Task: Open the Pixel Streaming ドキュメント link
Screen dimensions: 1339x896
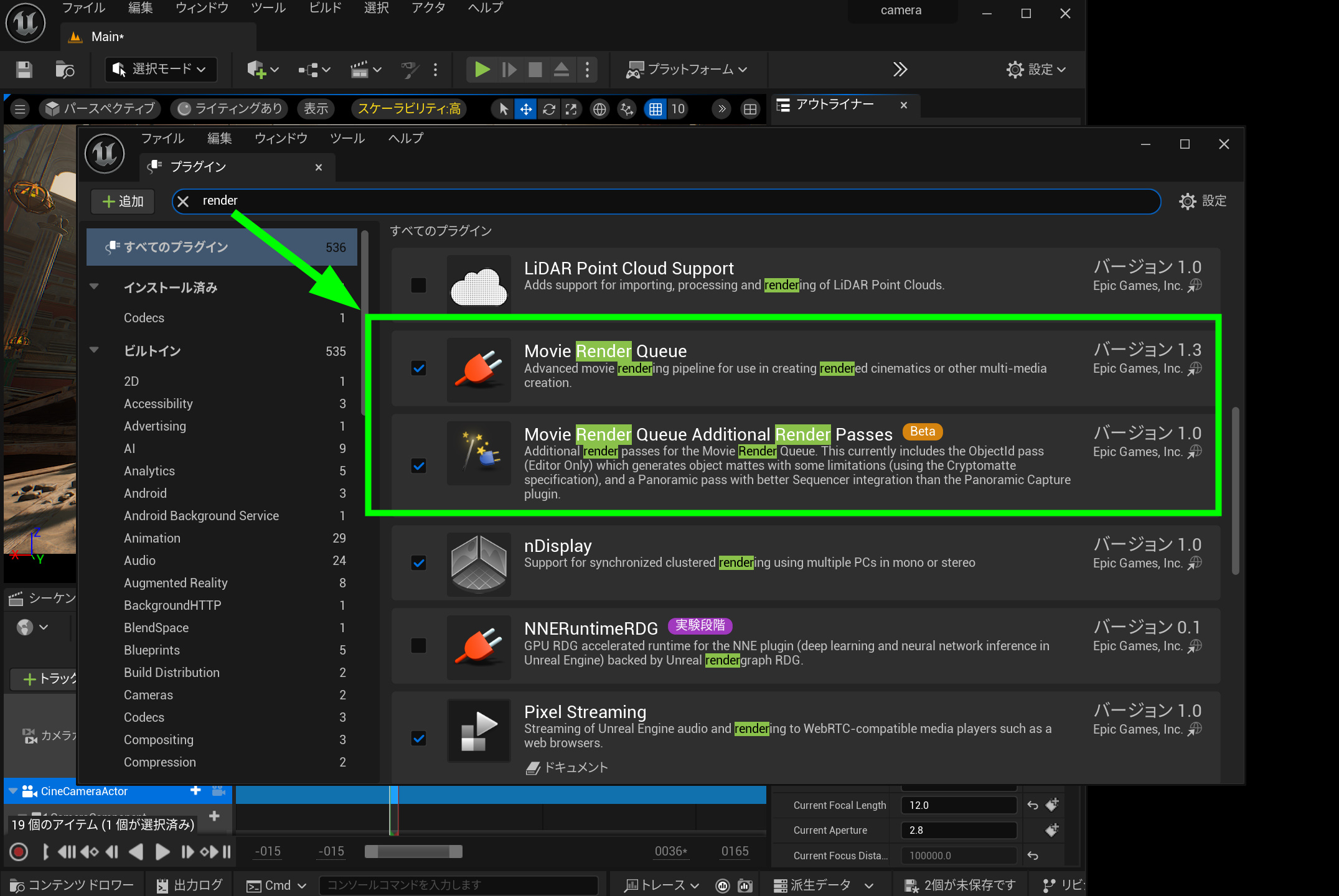Action: click(567, 768)
